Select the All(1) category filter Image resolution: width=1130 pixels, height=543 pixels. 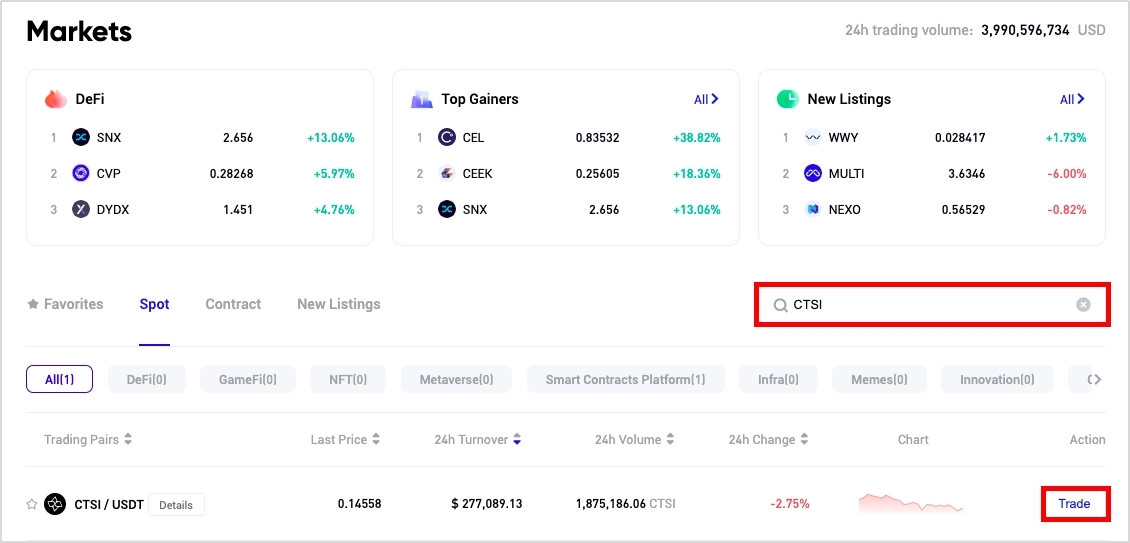(59, 379)
